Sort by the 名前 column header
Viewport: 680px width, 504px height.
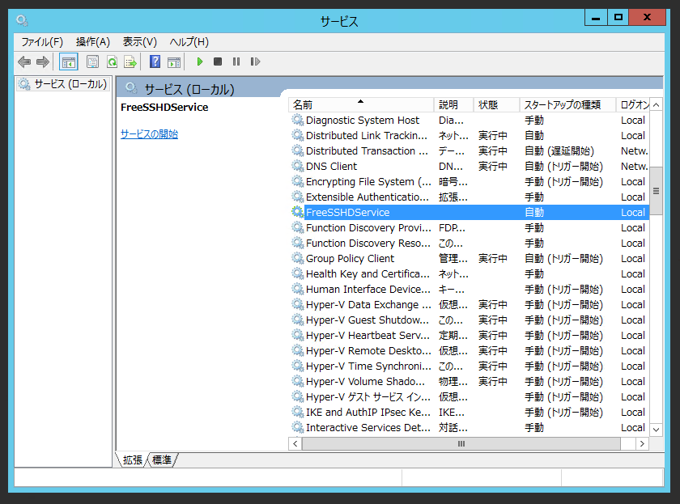361,105
